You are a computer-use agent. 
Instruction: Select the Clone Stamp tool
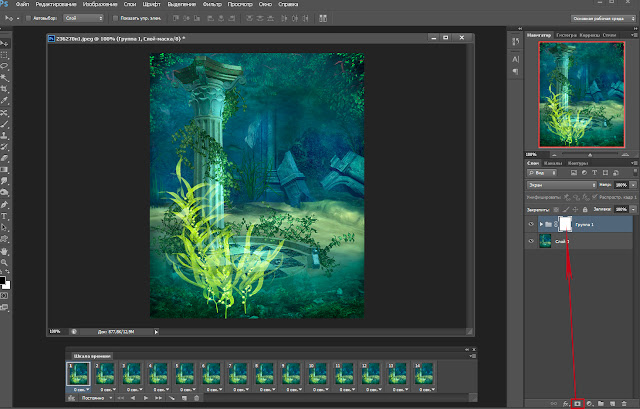point(4,135)
